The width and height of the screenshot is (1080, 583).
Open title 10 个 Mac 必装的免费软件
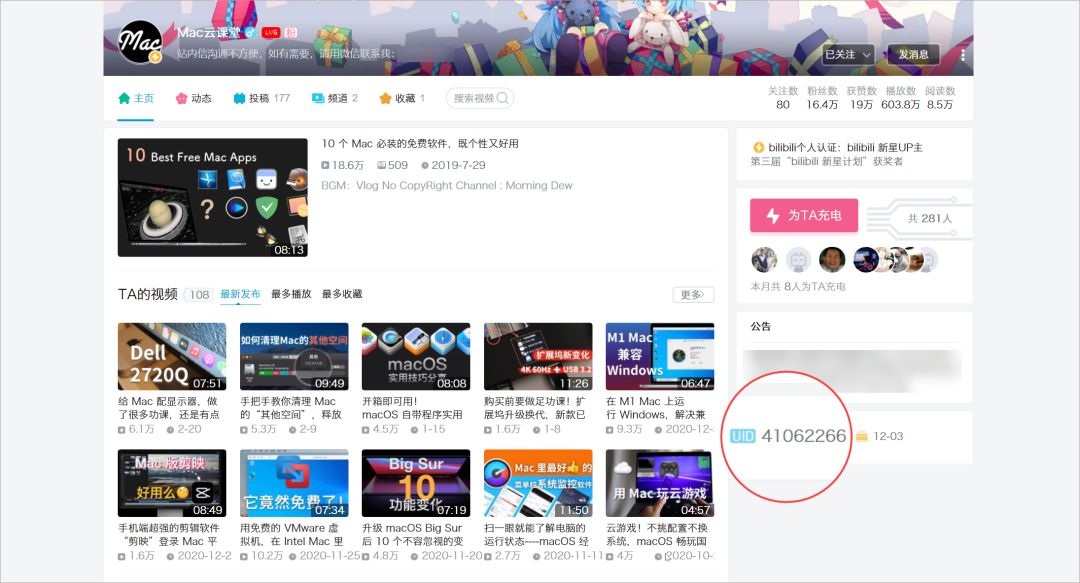click(x=420, y=143)
